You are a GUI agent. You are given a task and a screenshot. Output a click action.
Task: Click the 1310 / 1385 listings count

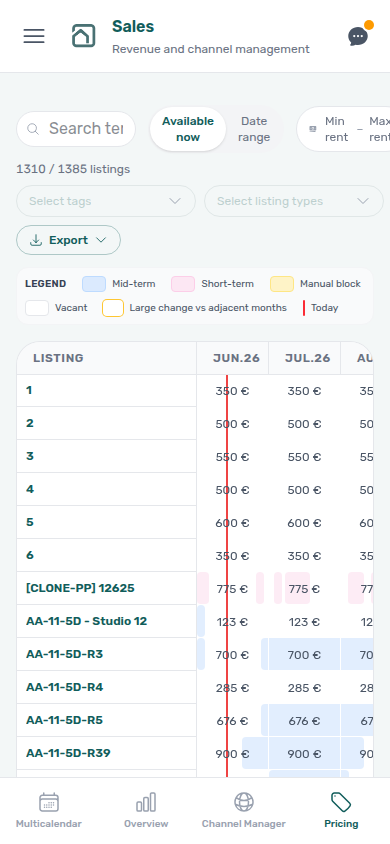tap(73, 169)
